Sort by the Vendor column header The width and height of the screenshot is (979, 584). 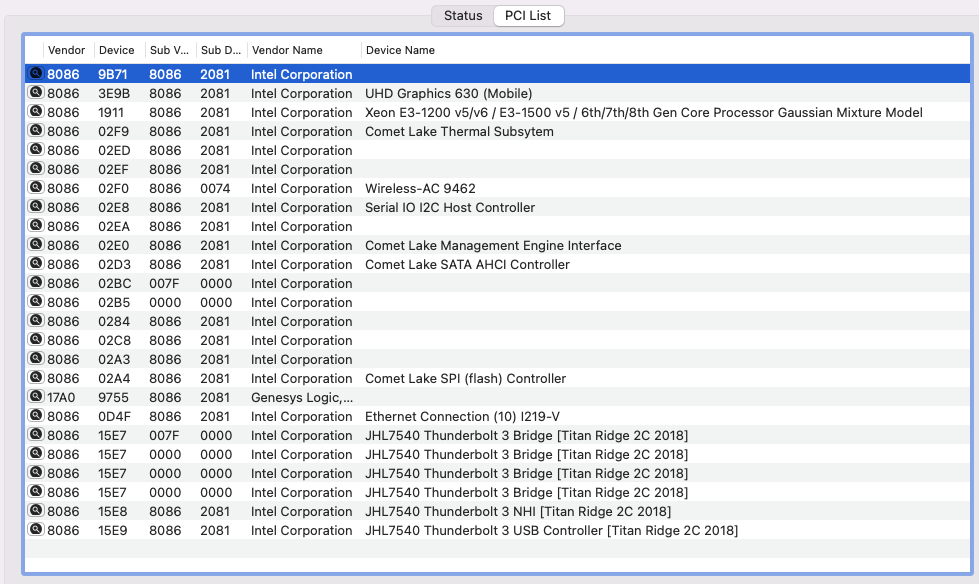click(66, 50)
